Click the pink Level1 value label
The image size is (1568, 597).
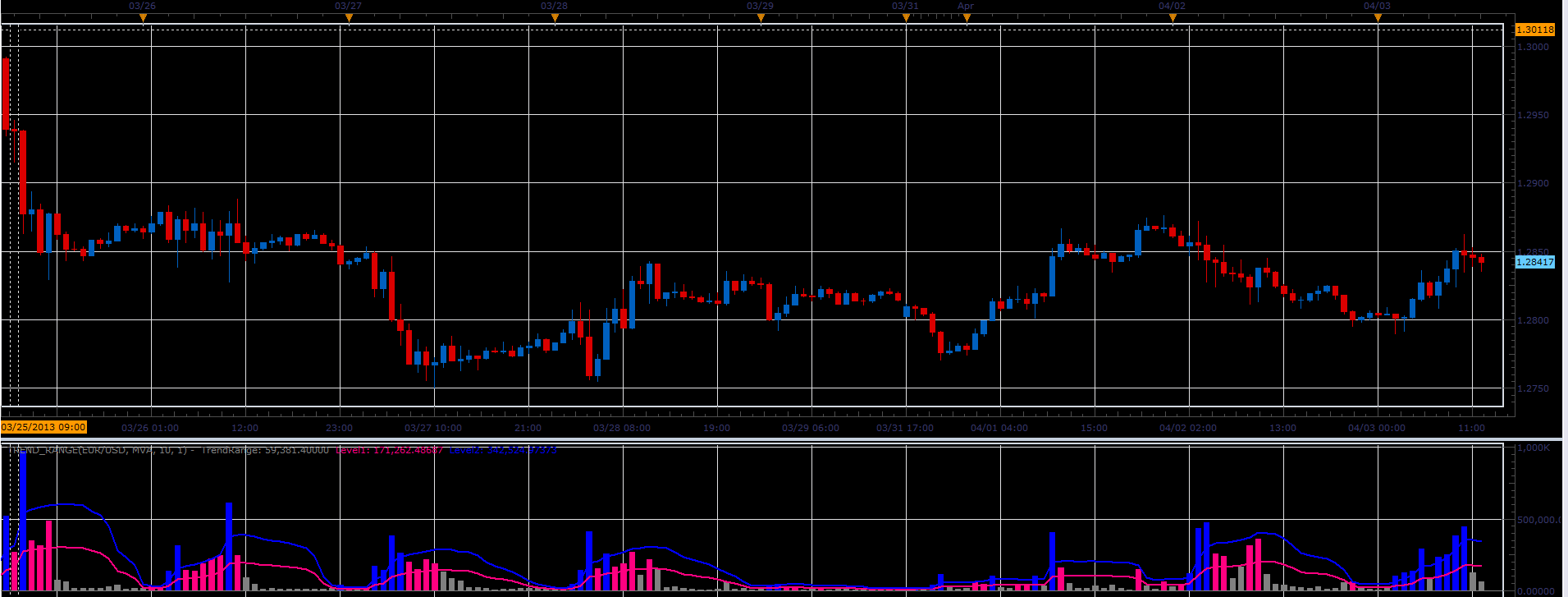tap(390, 449)
